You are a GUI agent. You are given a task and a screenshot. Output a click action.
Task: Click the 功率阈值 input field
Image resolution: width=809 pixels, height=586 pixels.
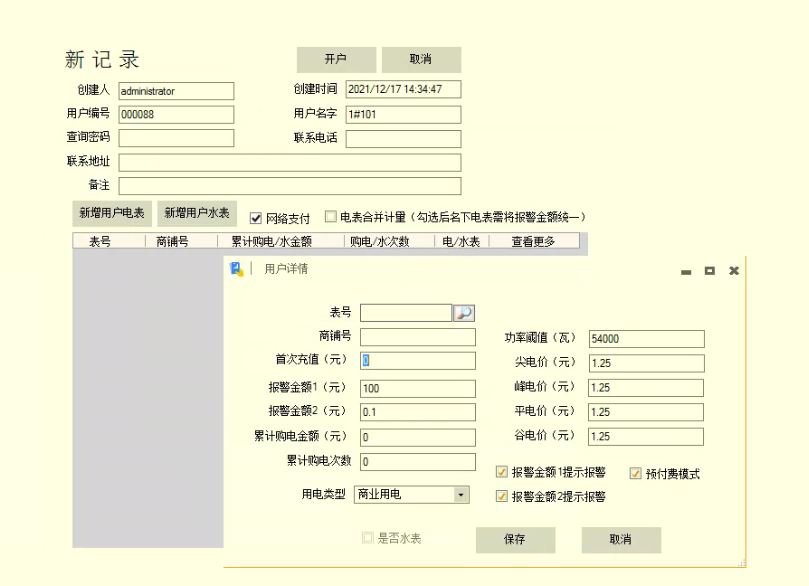point(646,339)
